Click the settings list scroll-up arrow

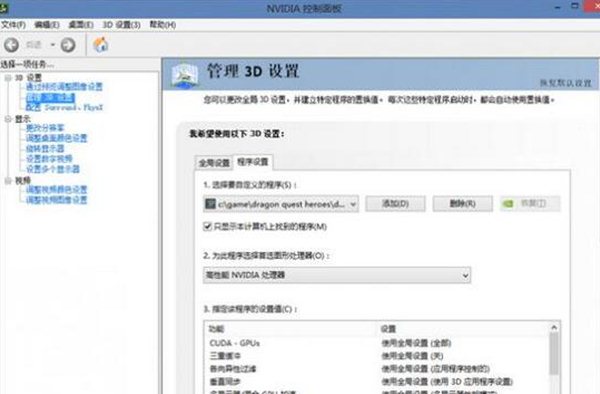(554, 328)
